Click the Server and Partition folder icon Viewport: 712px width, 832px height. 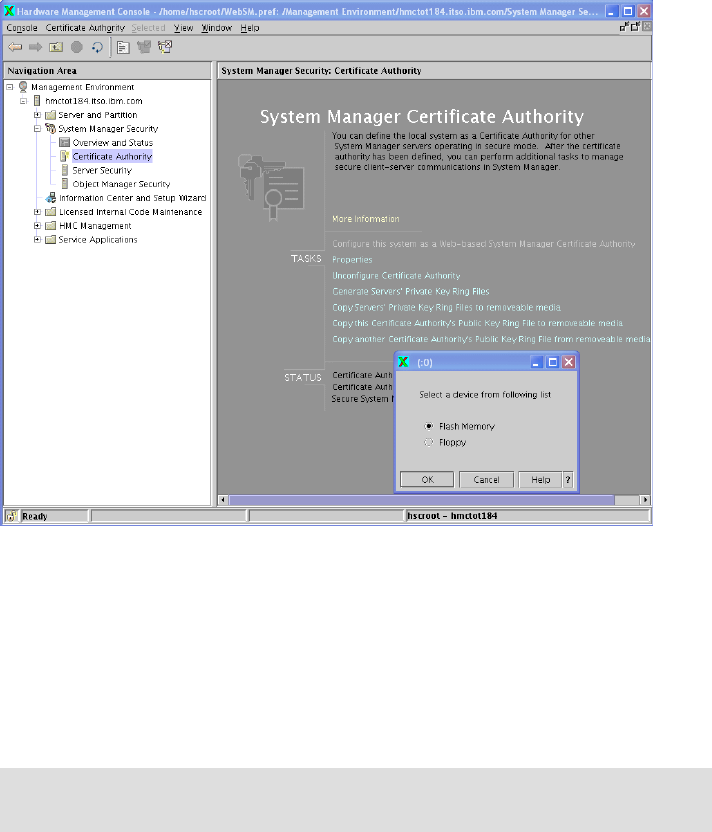[50, 115]
